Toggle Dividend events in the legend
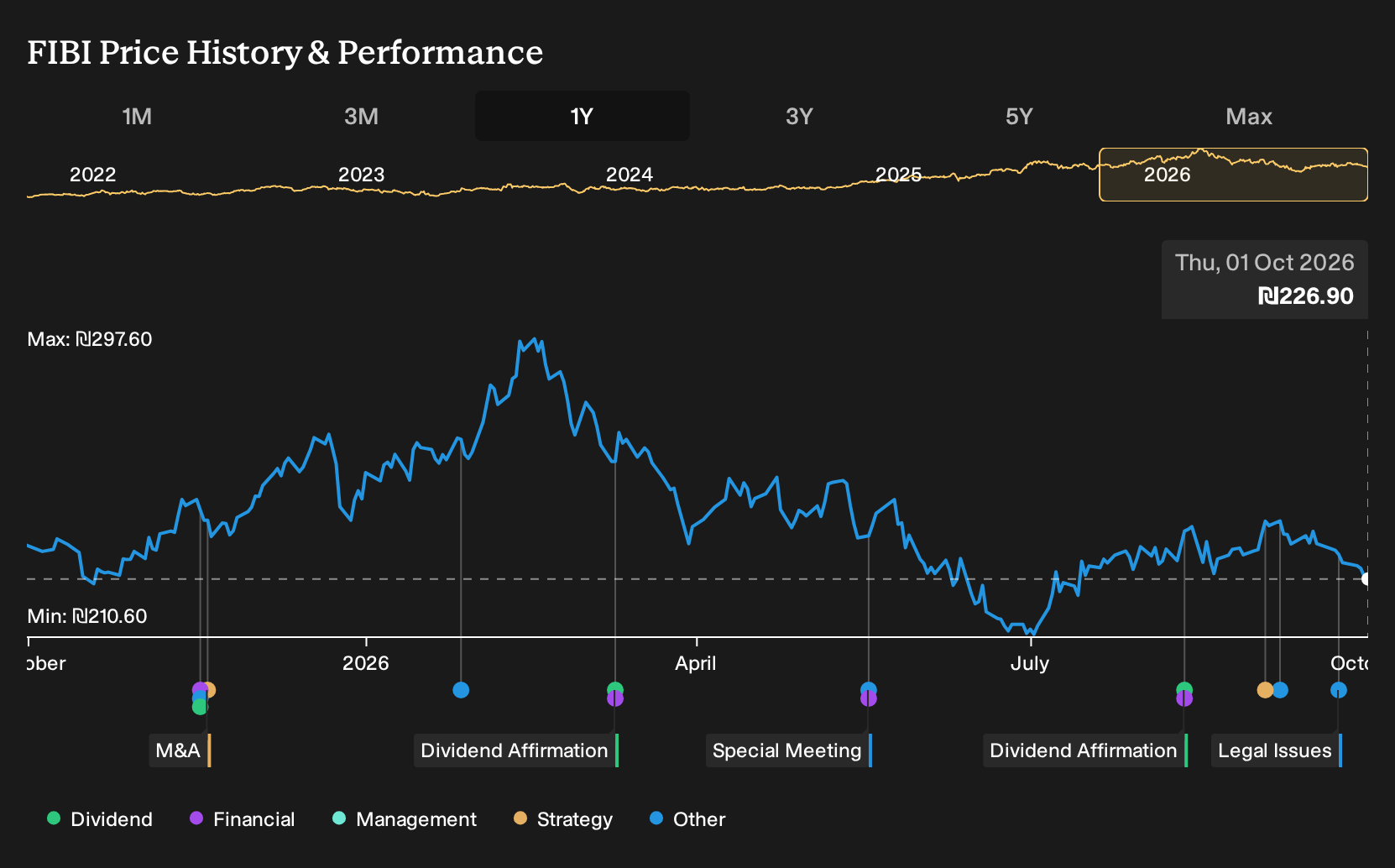The image size is (1395, 868). 100,819
